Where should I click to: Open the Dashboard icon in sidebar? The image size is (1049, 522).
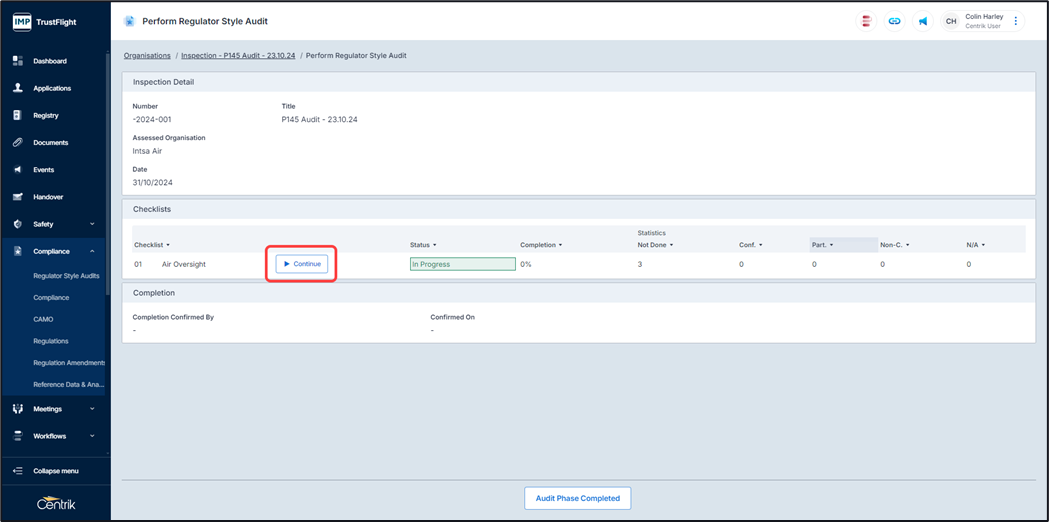[x=18, y=61]
